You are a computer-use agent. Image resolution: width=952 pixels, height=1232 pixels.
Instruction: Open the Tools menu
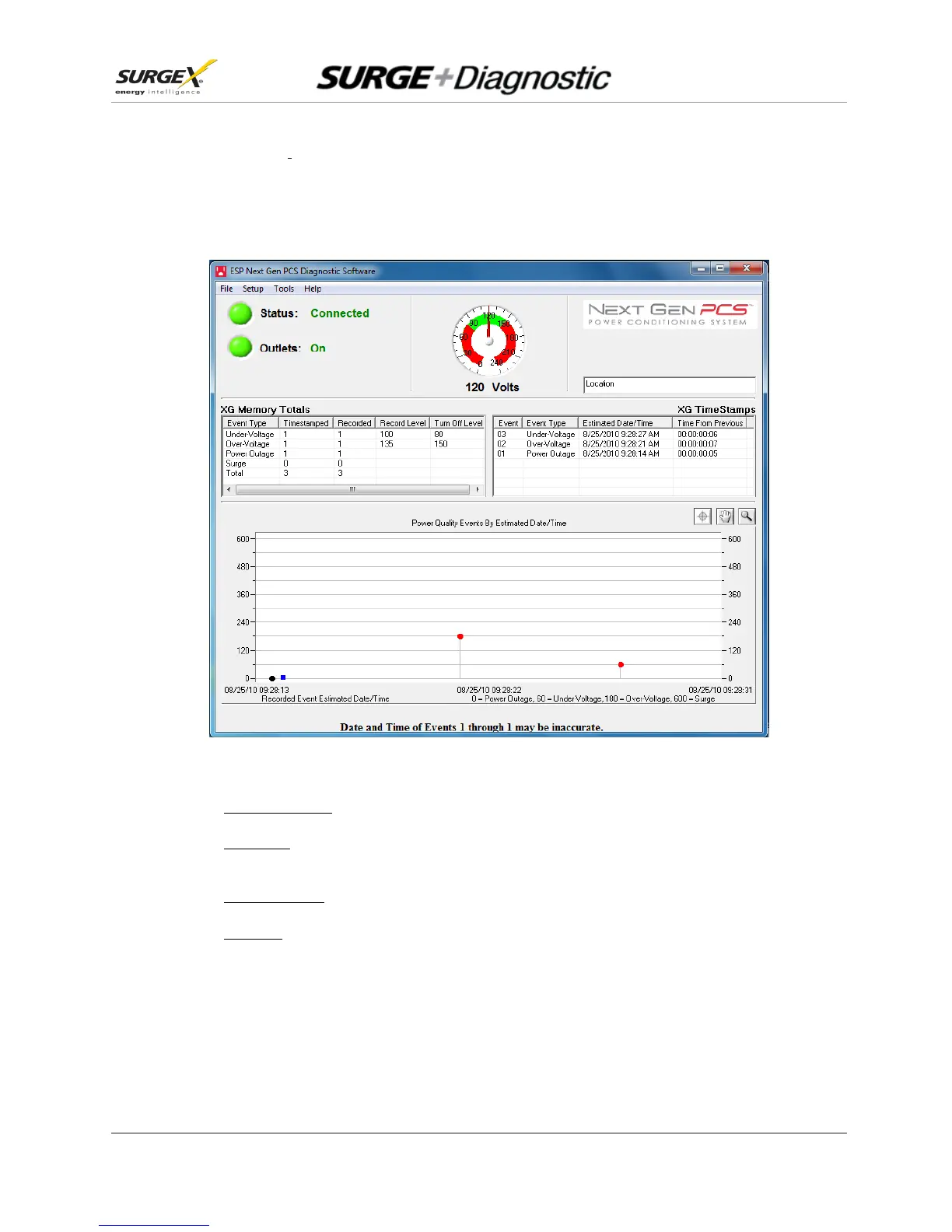(284, 289)
